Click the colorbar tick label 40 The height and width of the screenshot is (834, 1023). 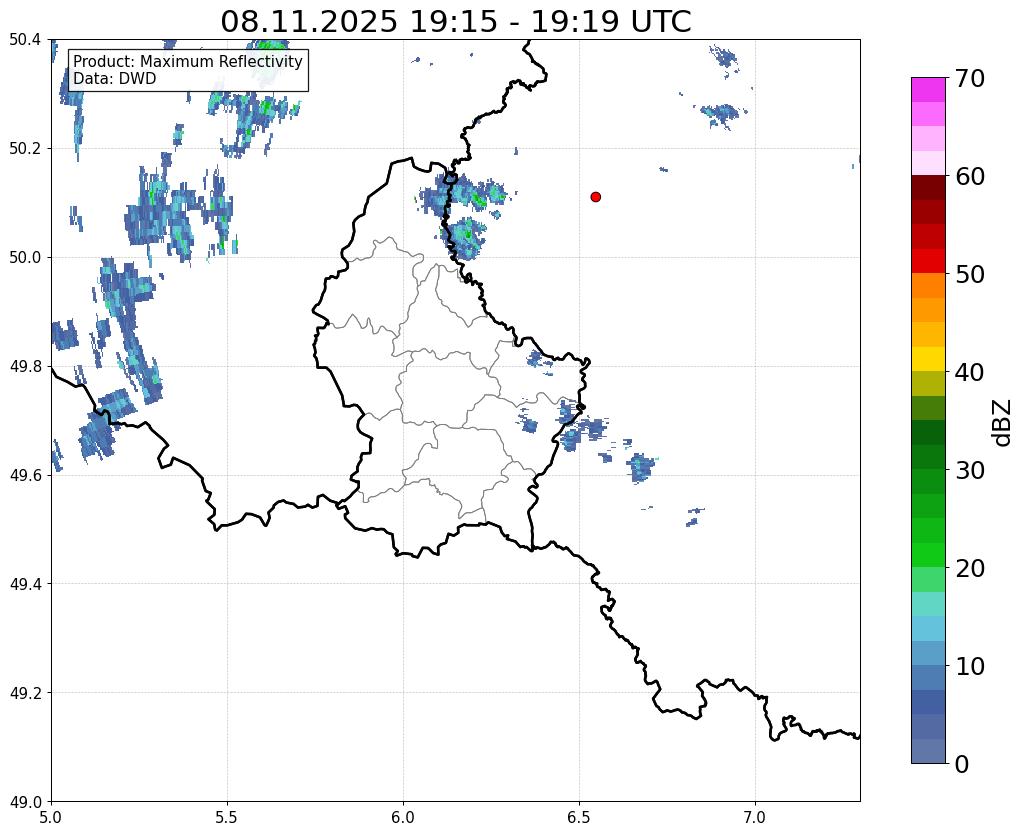pyautogui.click(x=970, y=372)
